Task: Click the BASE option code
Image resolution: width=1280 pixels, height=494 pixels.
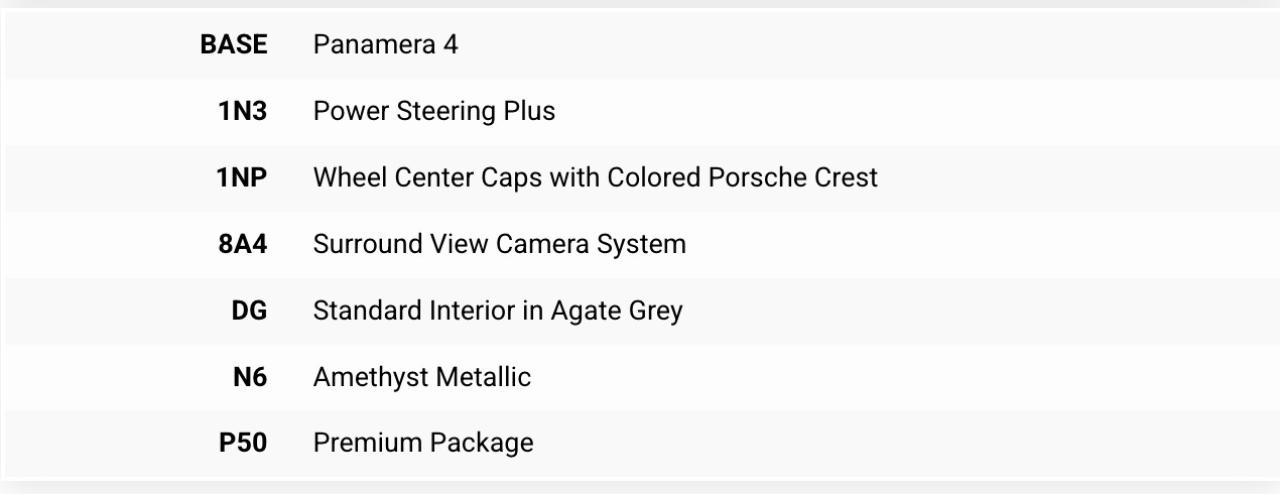Action: pyautogui.click(x=234, y=46)
